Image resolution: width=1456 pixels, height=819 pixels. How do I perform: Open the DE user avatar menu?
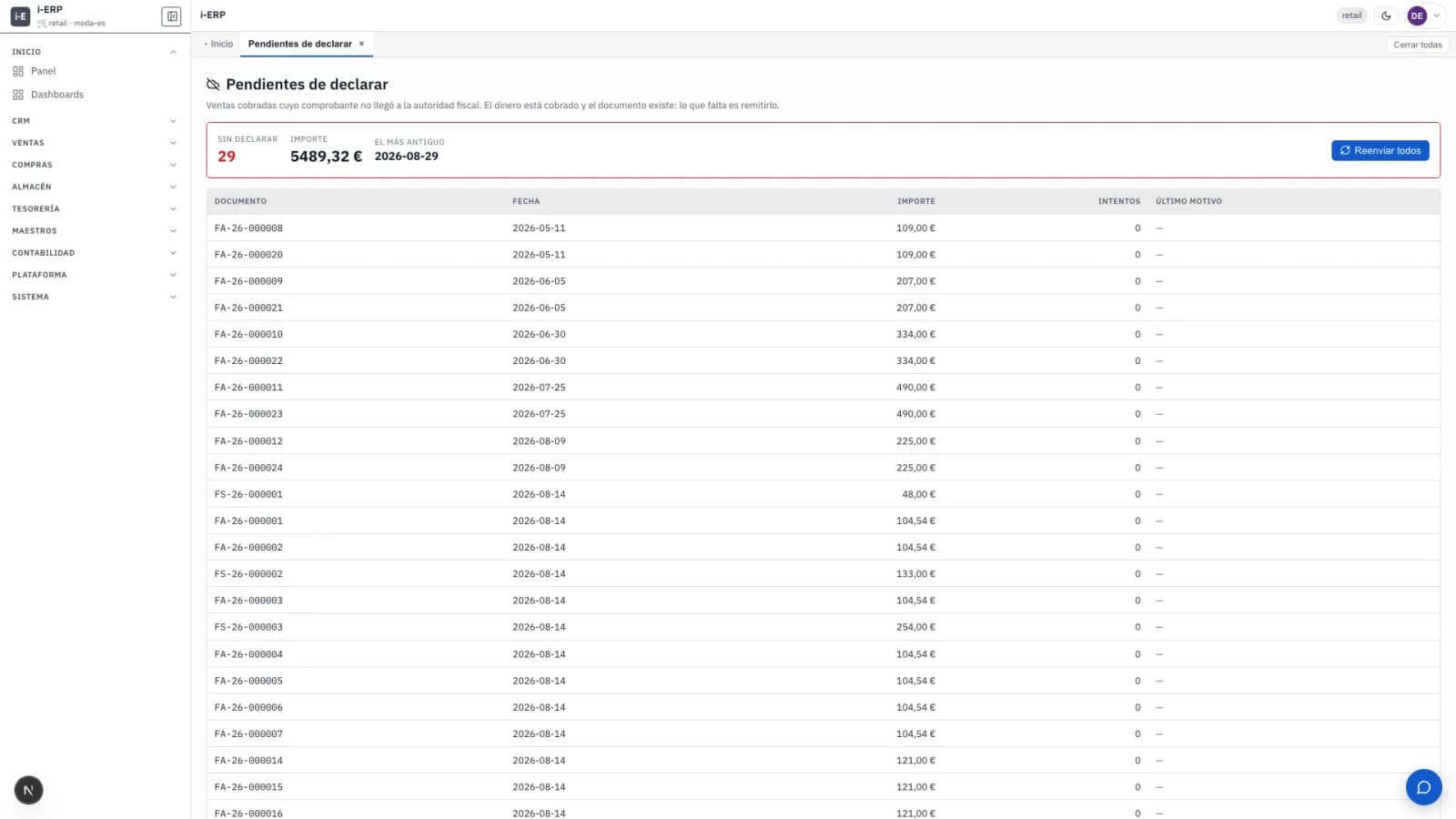1417,15
